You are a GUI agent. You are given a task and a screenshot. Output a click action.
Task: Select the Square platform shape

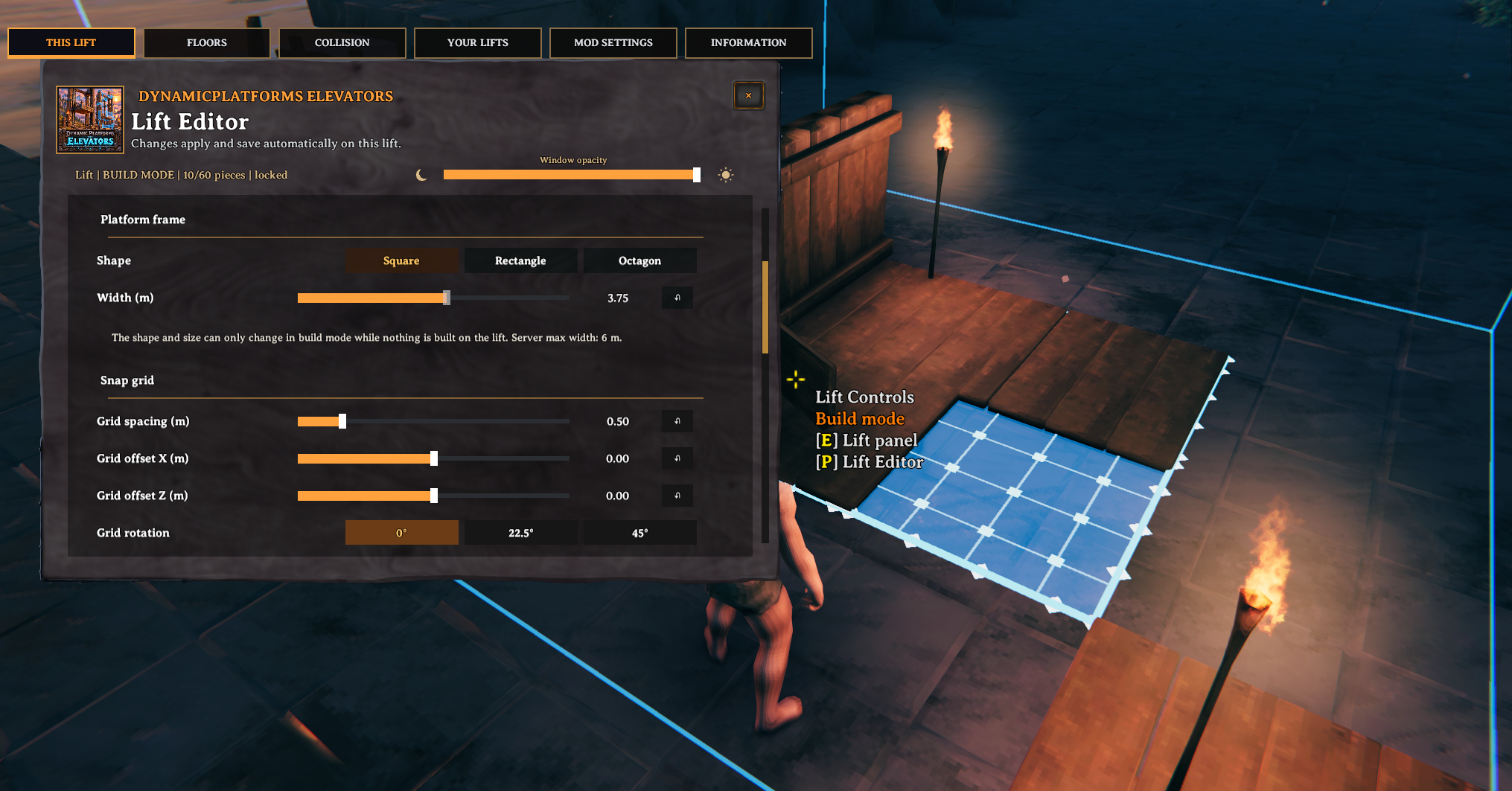point(401,260)
